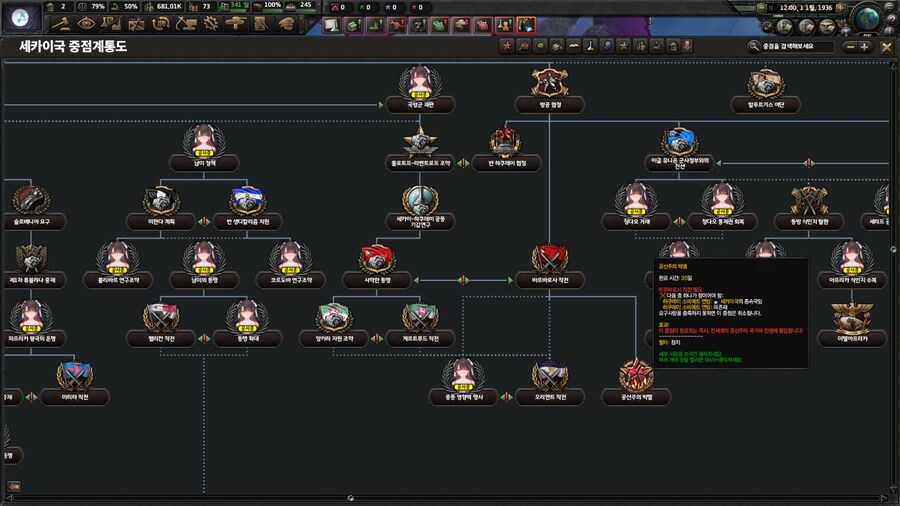Close the focus tree window
The image size is (900, 506).
coord(886,47)
